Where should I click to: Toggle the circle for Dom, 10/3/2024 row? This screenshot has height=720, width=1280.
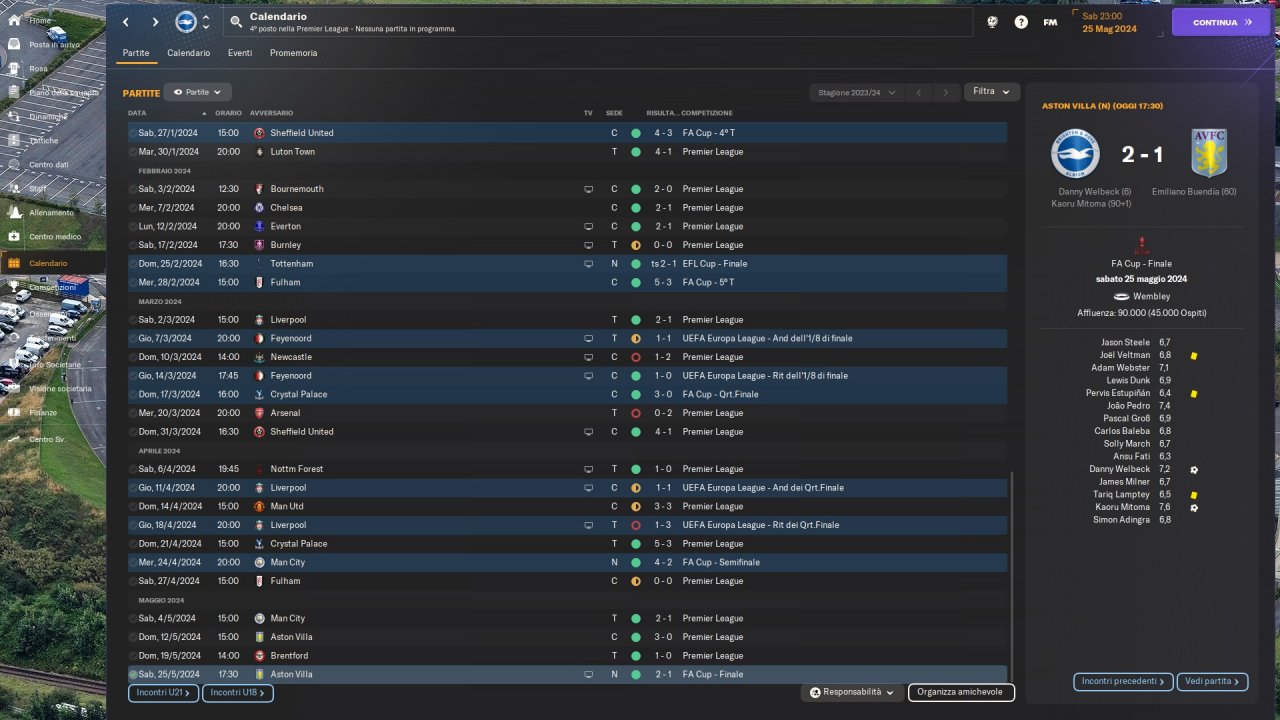click(x=133, y=357)
